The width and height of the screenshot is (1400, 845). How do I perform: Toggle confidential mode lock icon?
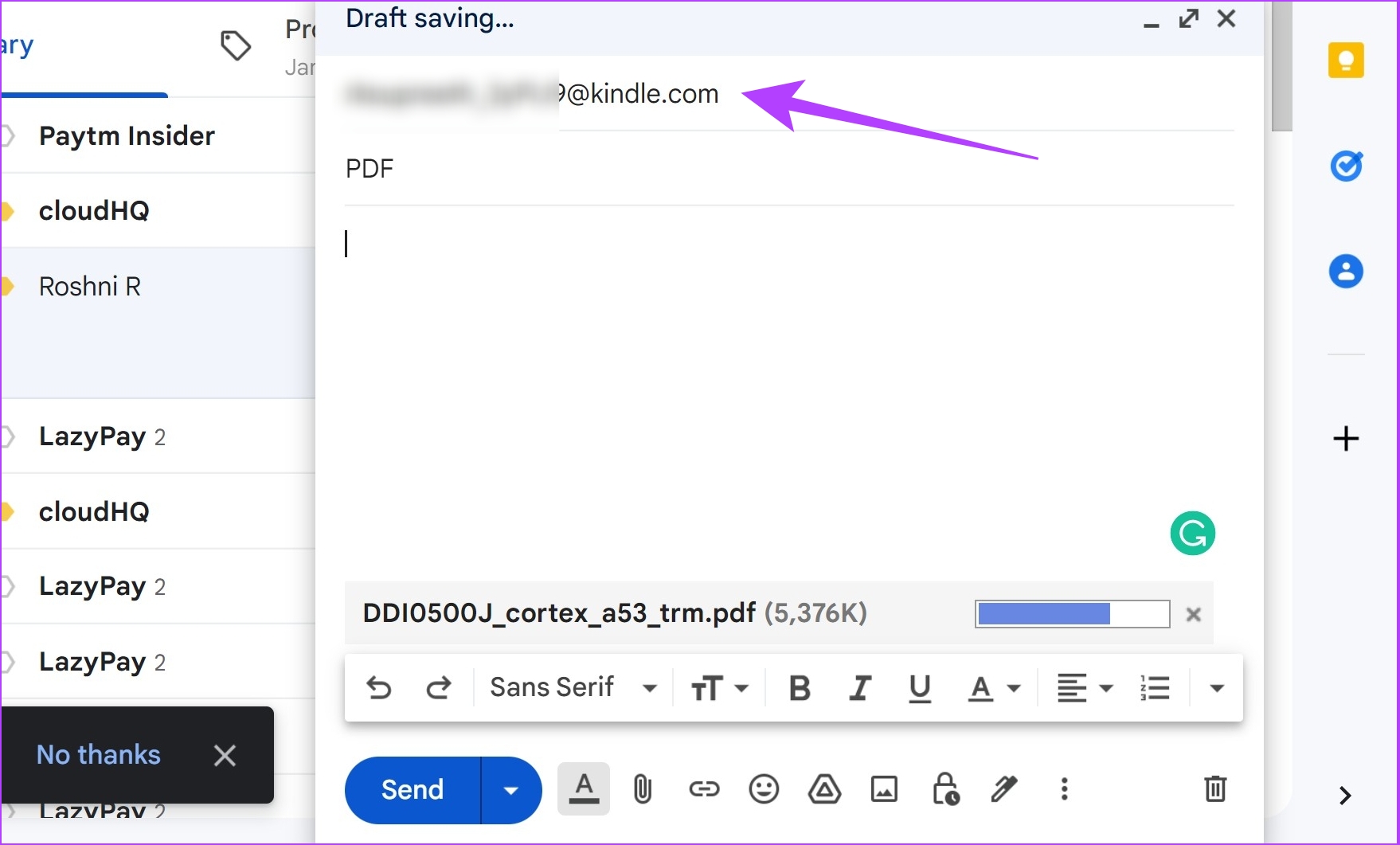(944, 789)
